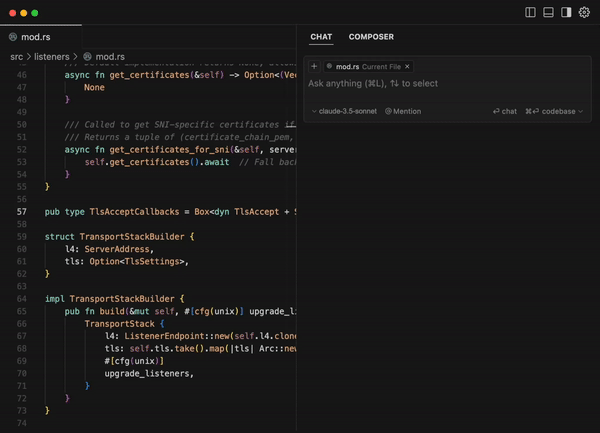Click on 'ListenerEndpoint::new' on line 67
Screen dimensions: 600x433
point(177,336)
